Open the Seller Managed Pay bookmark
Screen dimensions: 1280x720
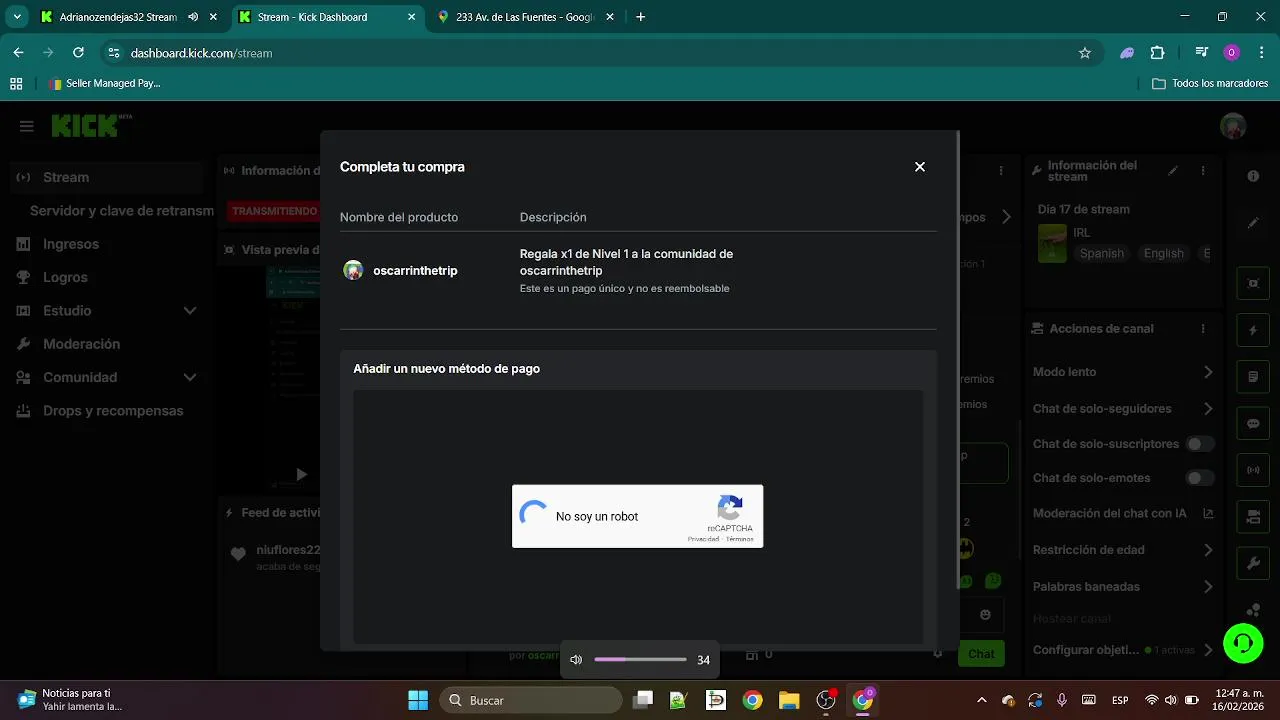[104, 84]
